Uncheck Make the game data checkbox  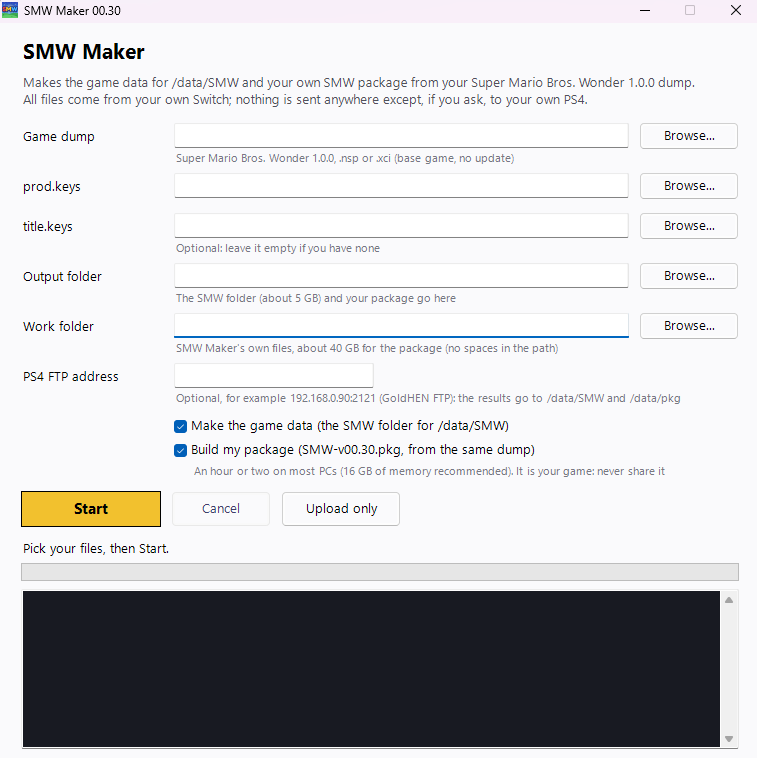[180, 426]
